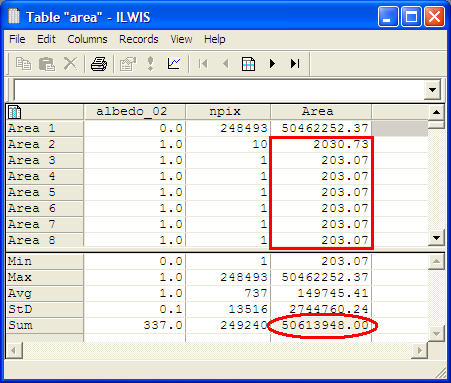451x383 pixels.
Task: Click inside the command line input field
Action: 219,90
